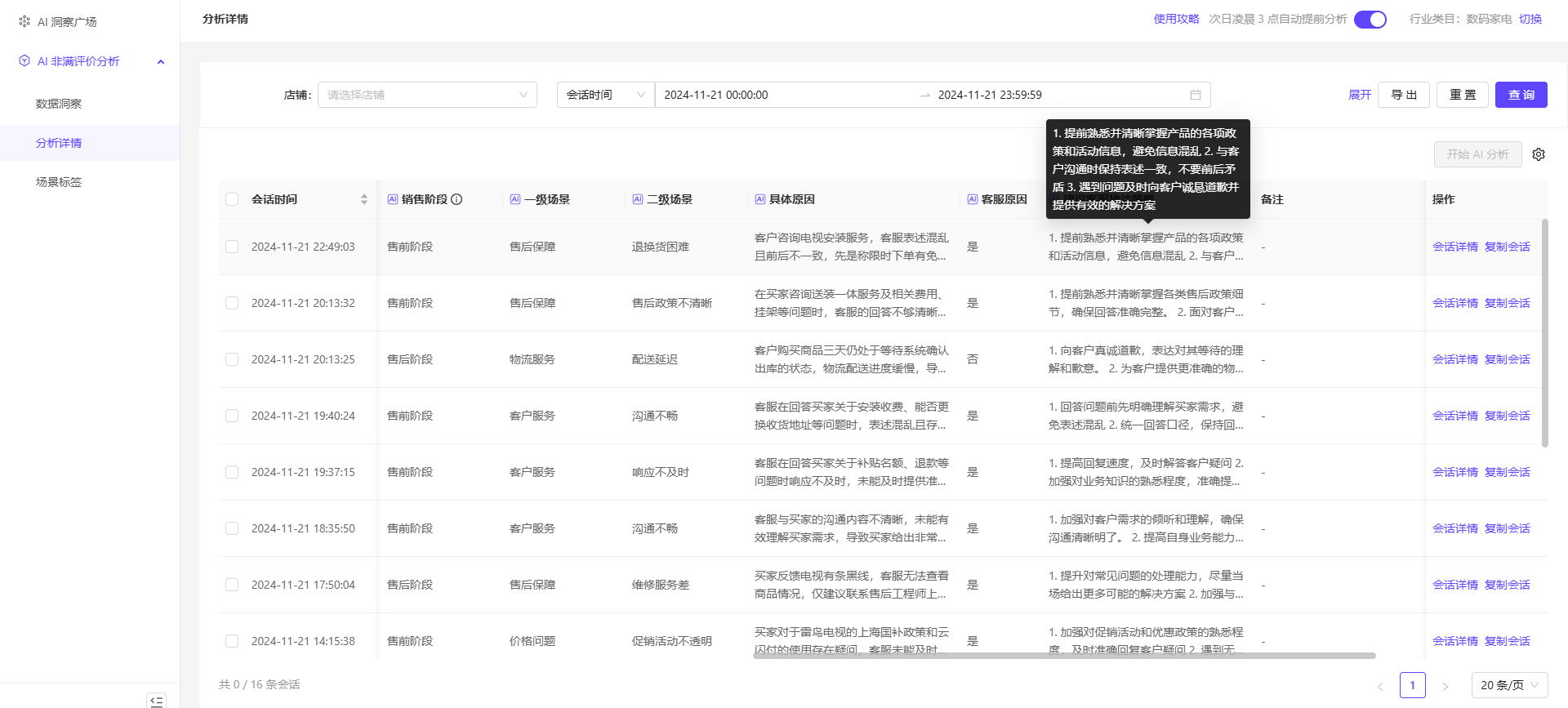Go to previous page arrow
1568x708 pixels.
(1380, 686)
